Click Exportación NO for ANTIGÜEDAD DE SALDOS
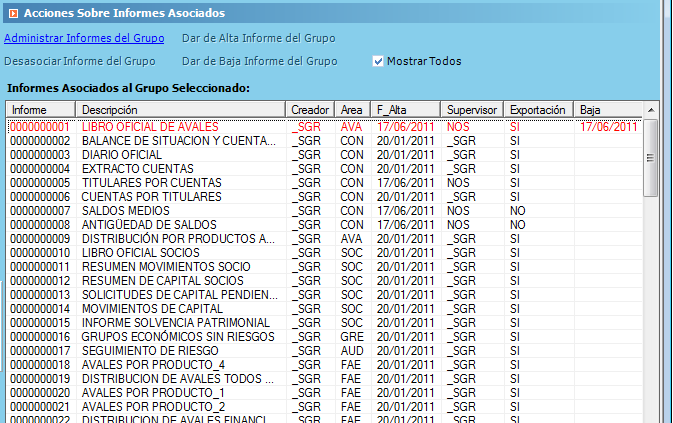This screenshot has height=423, width=673. pos(518,225)
